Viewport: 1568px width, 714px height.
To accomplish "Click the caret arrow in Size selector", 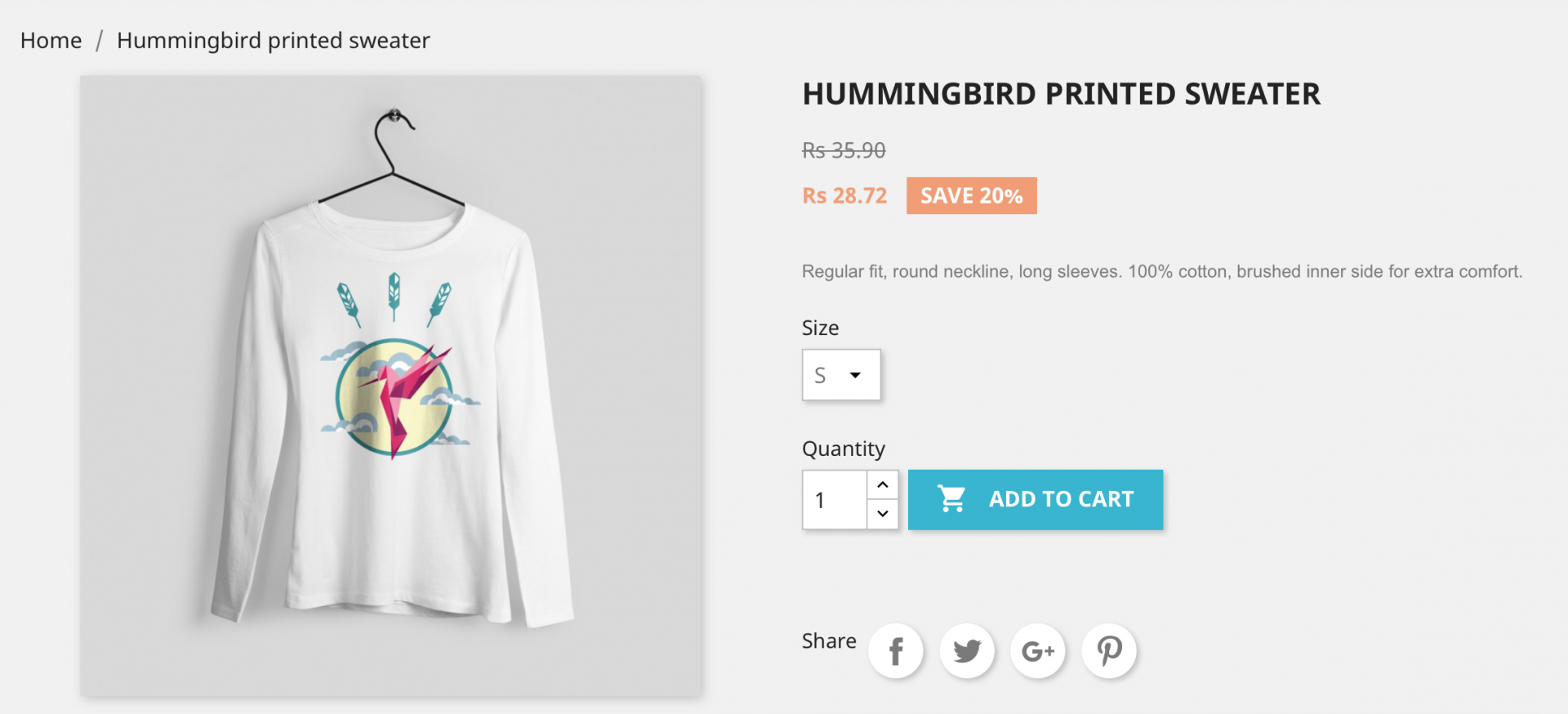I will pyautogui.click(x=855, y=375).
